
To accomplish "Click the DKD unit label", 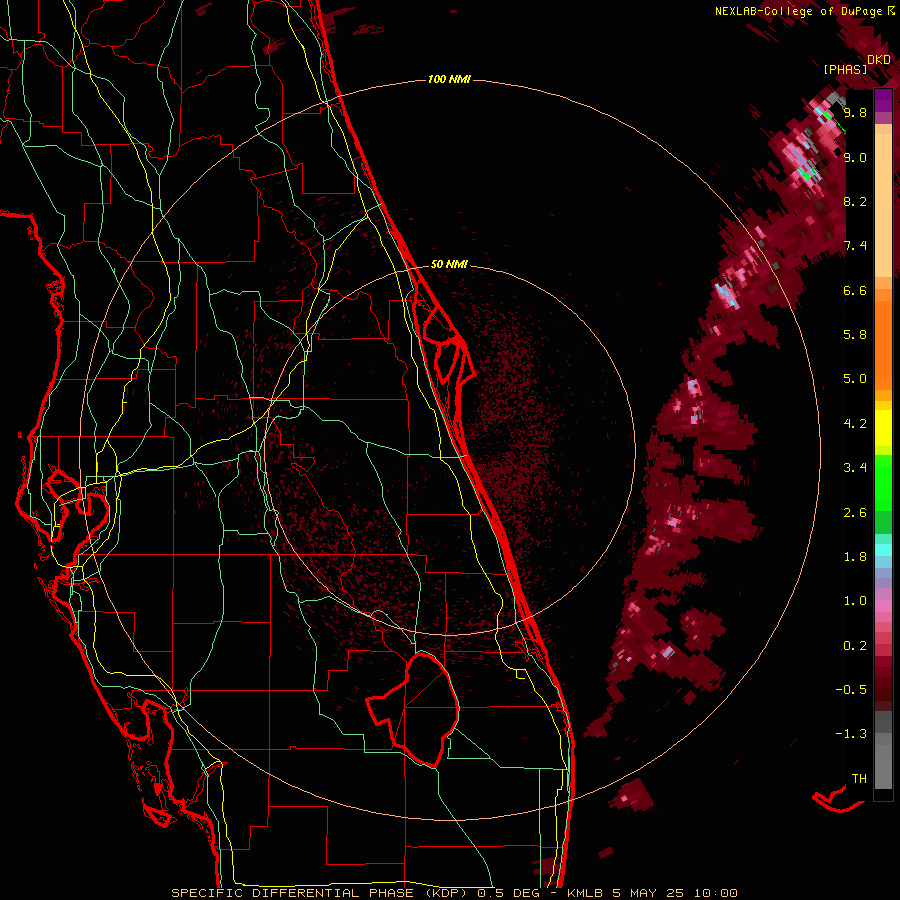I will click(879, 60).
